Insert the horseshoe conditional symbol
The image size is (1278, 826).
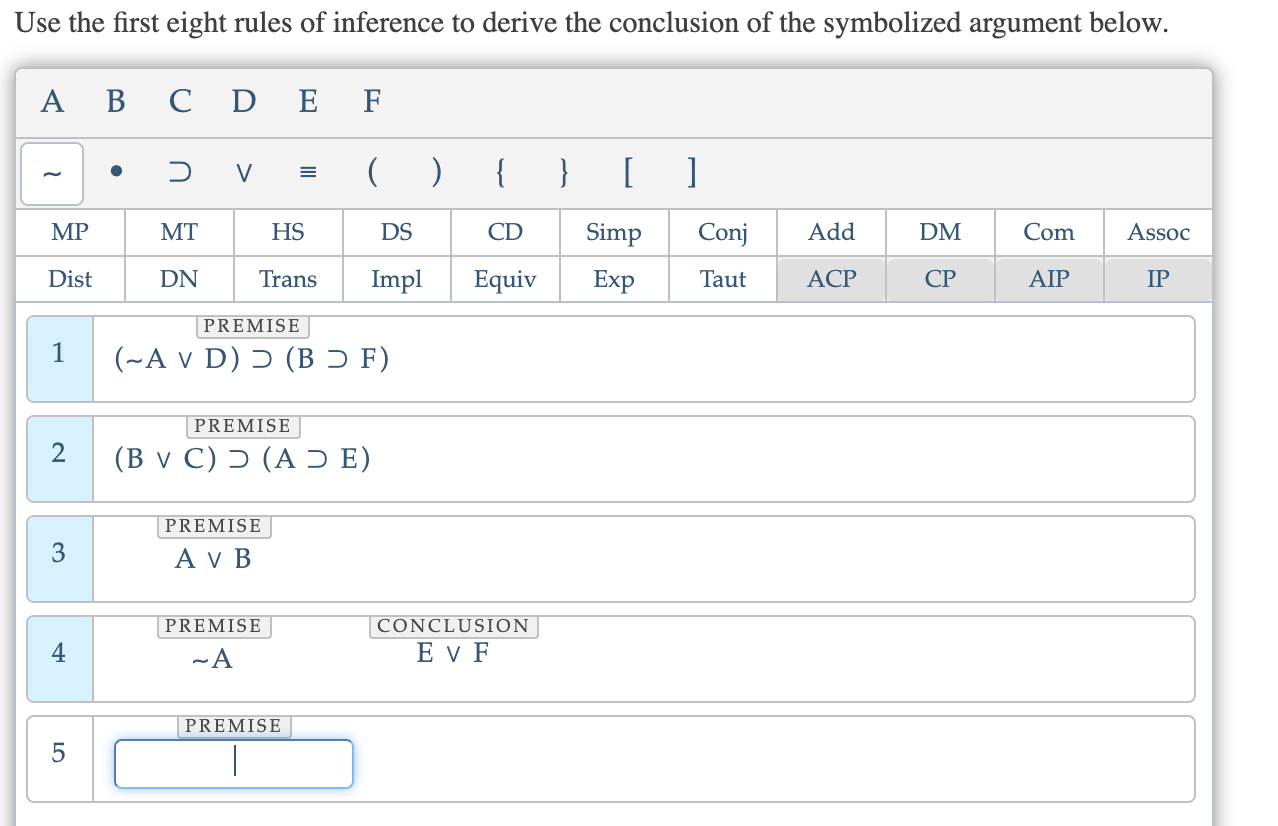click(178, 172)
